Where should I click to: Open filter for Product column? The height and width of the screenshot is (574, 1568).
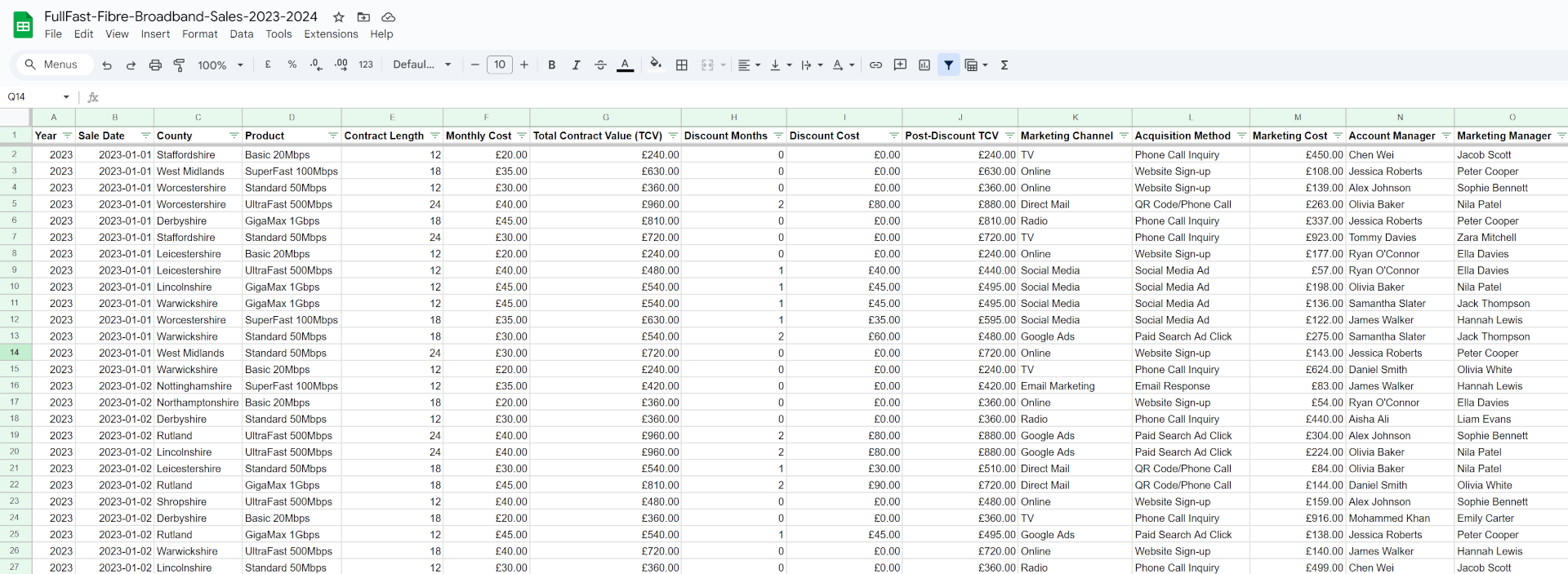click(x=332, y=136)
